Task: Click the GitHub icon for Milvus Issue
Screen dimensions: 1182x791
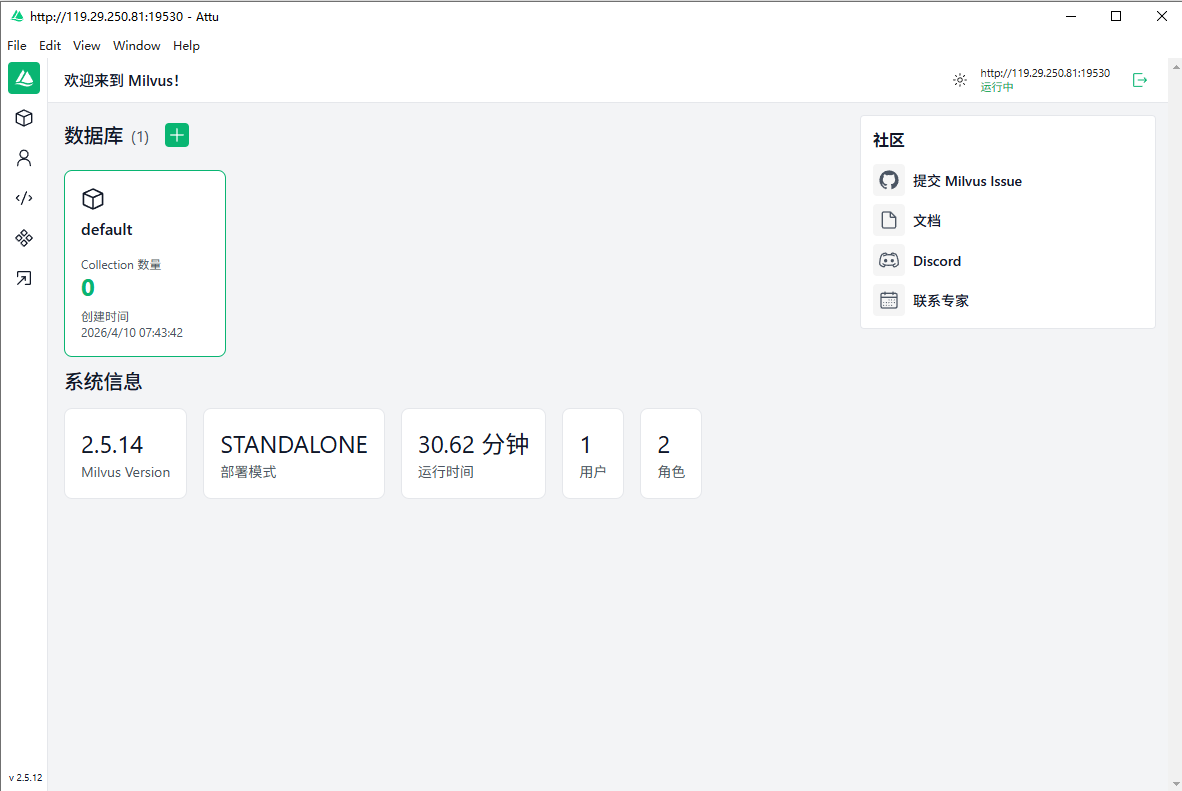Action: (x=889, y=180)
